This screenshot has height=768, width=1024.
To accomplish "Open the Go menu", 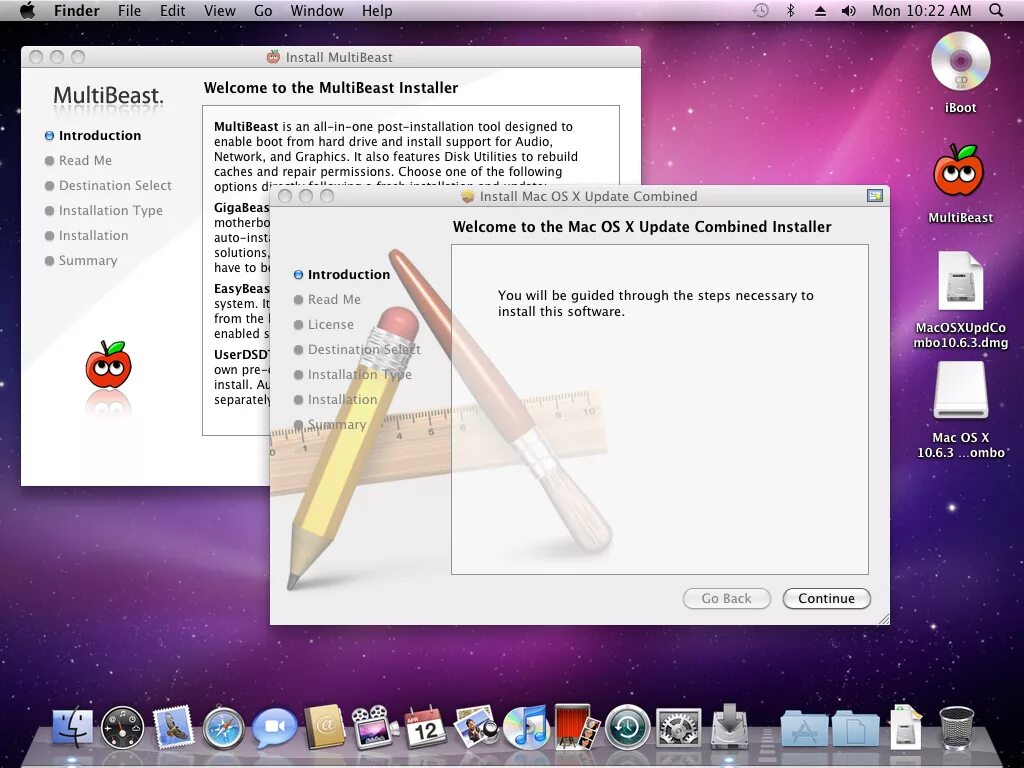I will click(x=263, y=10).
